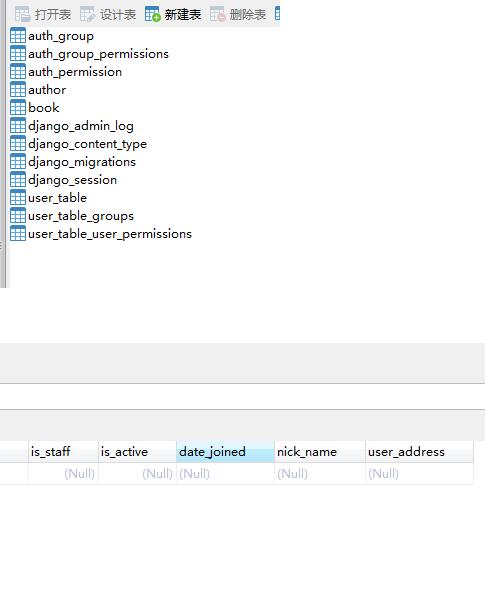Screen dimensions: 486x611
Task: Select the user_table_groups entry
Action: (x=81, y=216)
